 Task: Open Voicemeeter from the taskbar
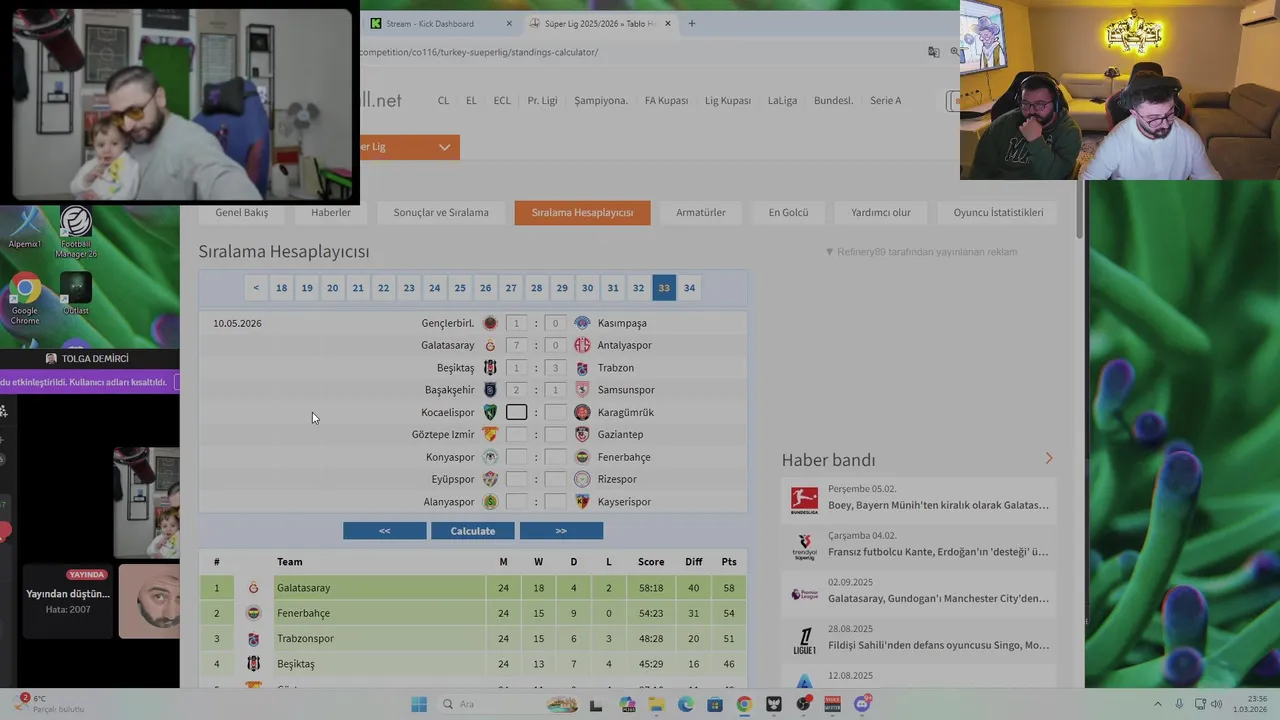pos(833,704)
